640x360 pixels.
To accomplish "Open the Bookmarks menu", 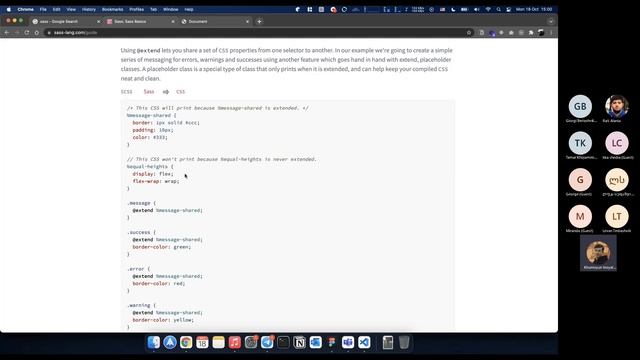I will 112,9.
